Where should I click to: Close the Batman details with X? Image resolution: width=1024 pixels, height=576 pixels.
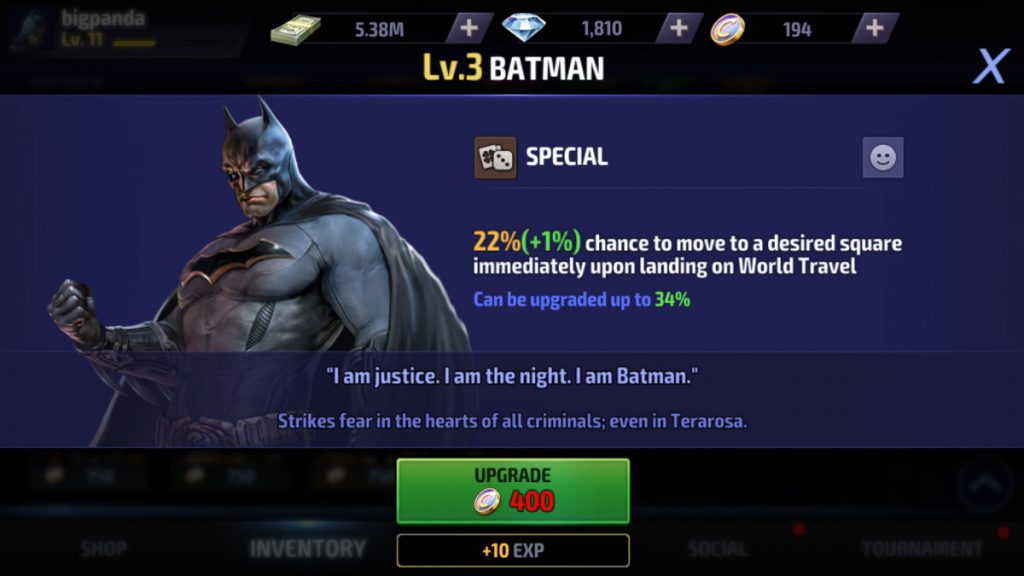[991, 66]
